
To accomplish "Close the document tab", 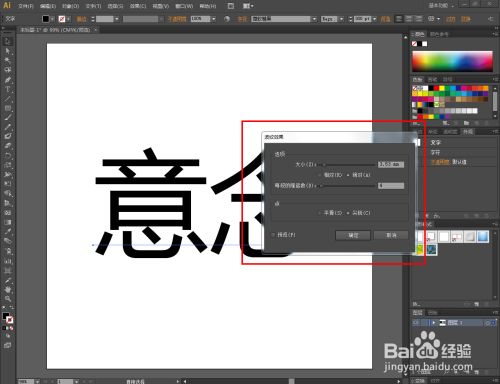I will pyautogui.click(x=95, y=30).
